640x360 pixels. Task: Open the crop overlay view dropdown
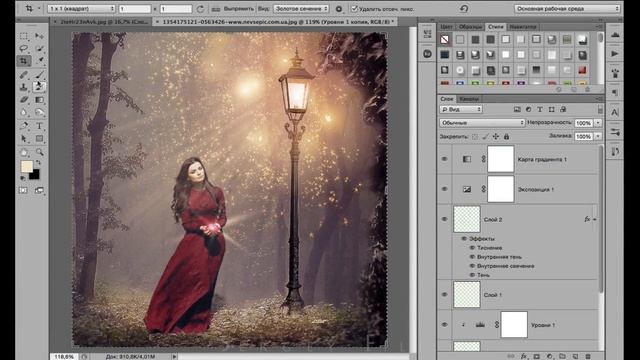click(301, 8)
